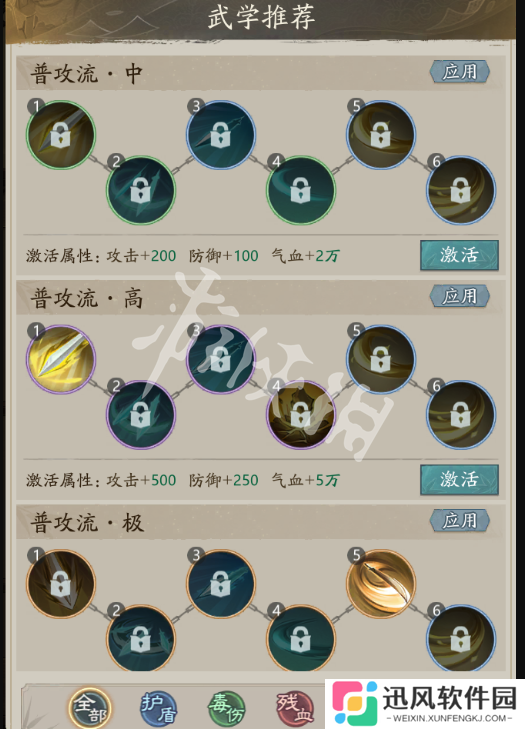
Task: Select locked skill slot 3 in 普攻流·极
Action: click(x=221, y=584)
